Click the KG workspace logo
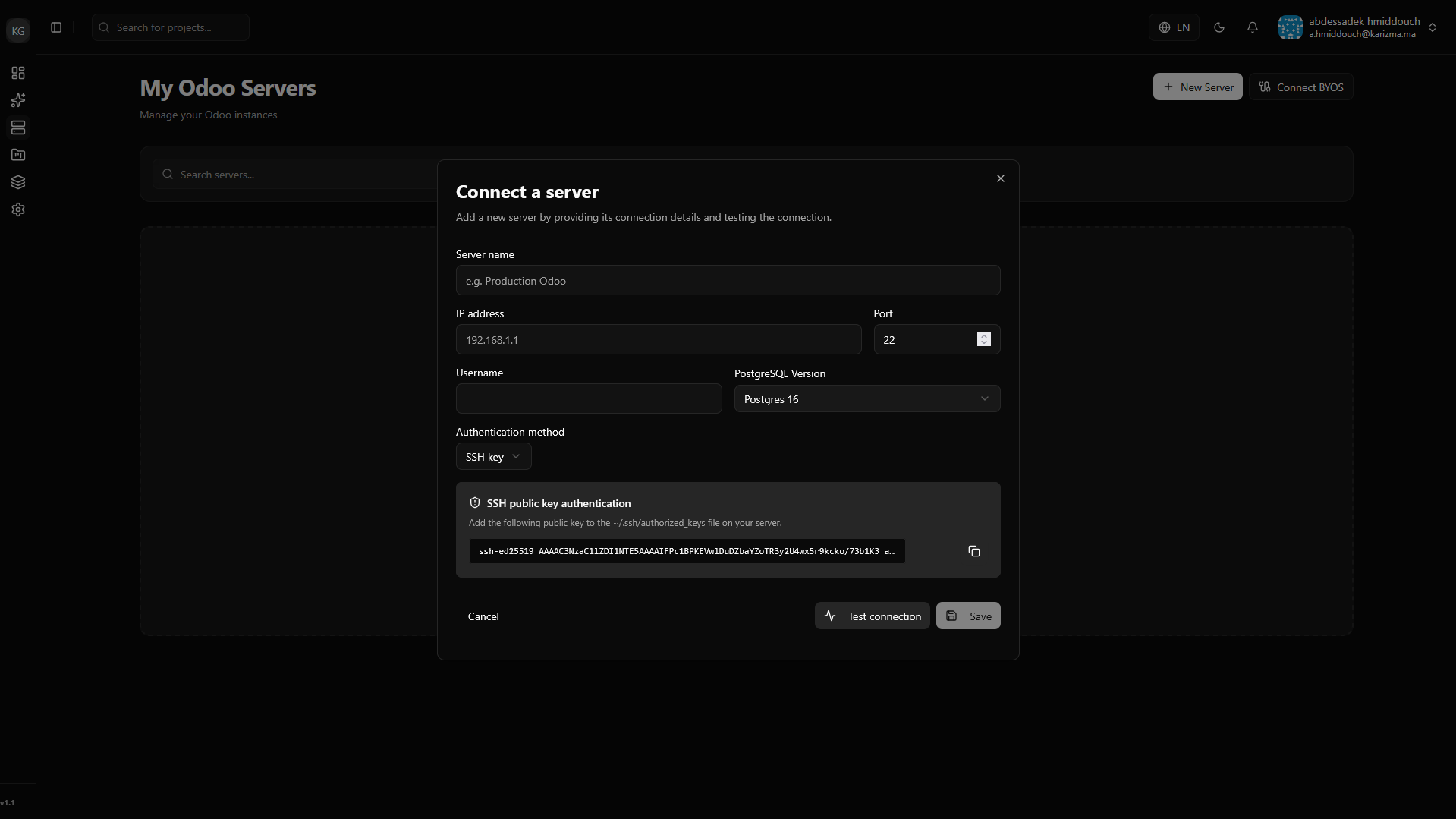 pos(18,30)
